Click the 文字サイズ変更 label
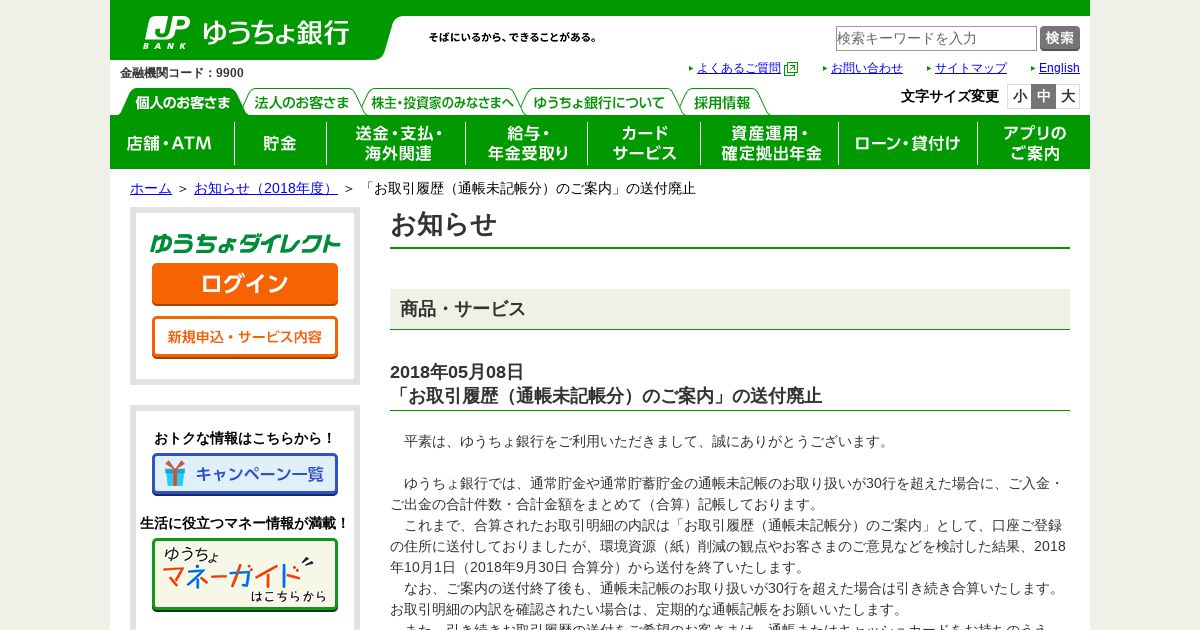The image size is (1200, 630). pyautogui.click(x=950, y=96)
